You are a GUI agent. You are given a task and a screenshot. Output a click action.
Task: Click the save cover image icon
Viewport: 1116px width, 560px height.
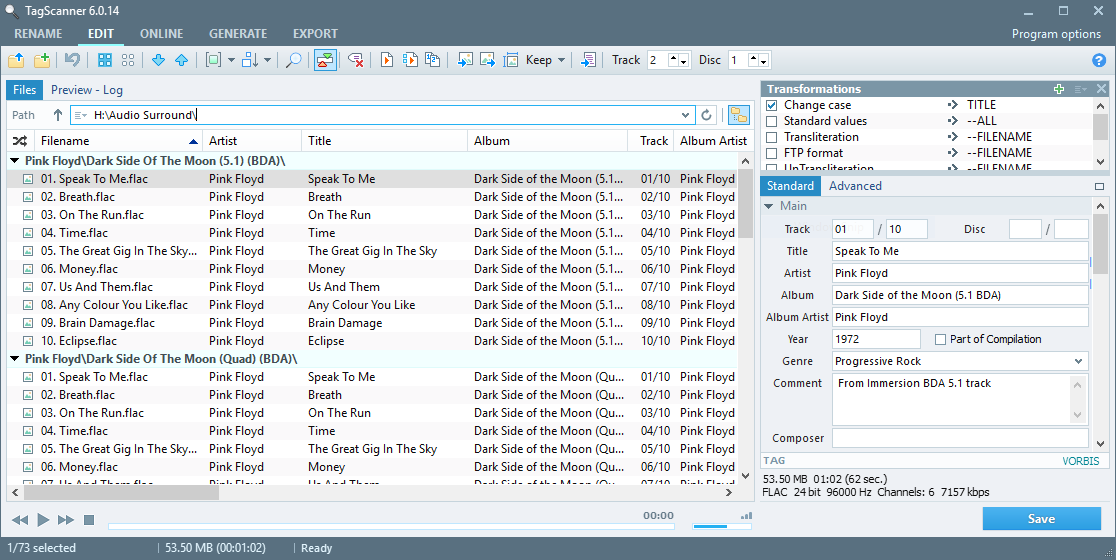click(x=488, y=60)
